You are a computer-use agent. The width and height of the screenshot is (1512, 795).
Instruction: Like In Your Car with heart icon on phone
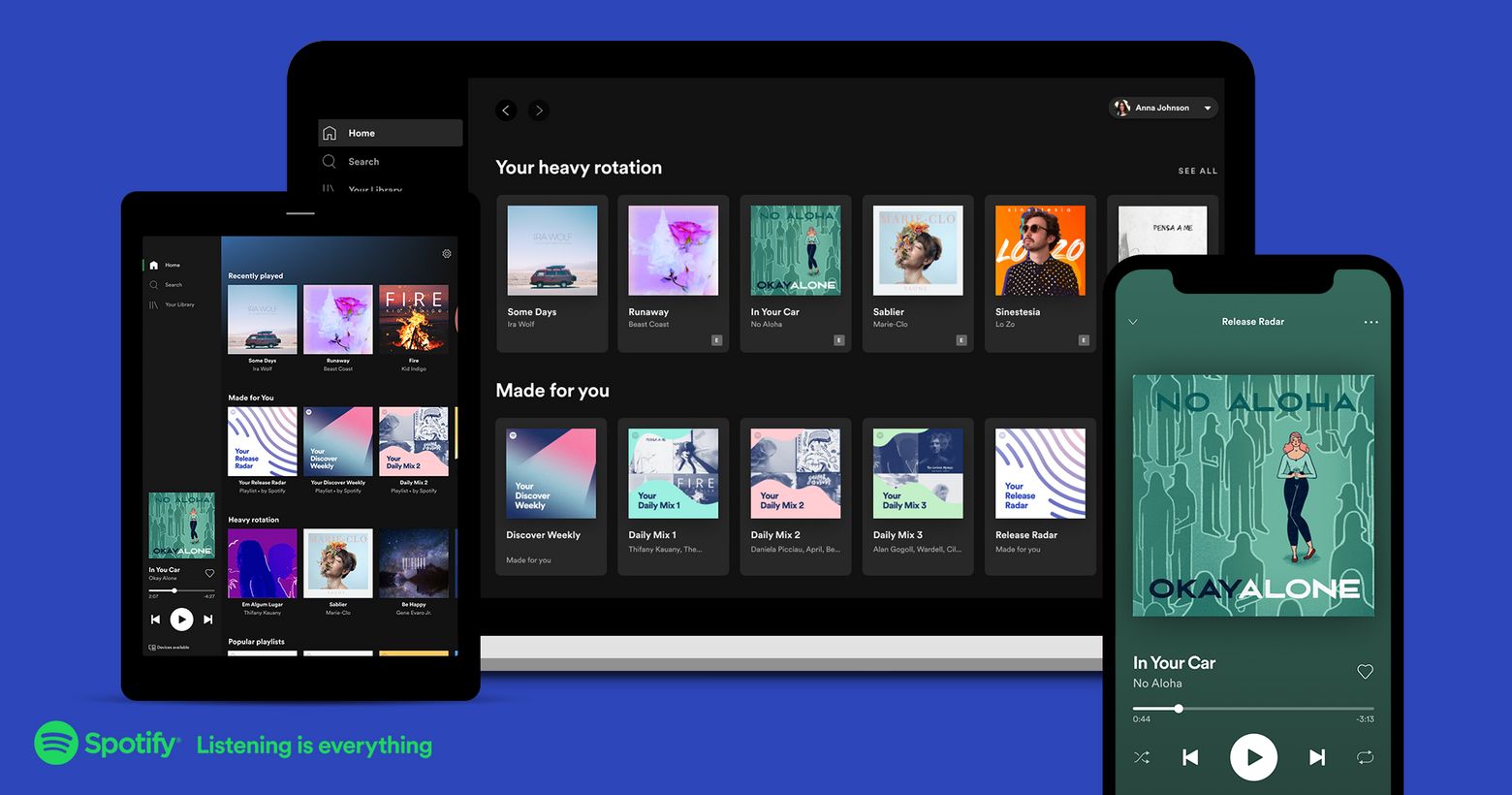pyautogui.click(x=1365, y=672)
